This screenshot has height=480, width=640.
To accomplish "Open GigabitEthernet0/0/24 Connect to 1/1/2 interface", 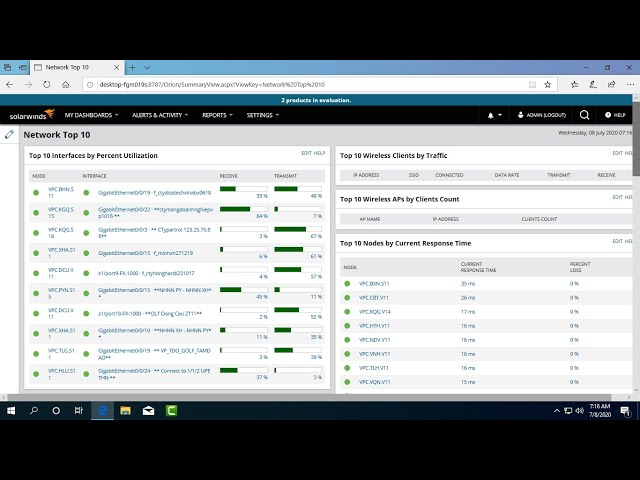I will point(154,374).
